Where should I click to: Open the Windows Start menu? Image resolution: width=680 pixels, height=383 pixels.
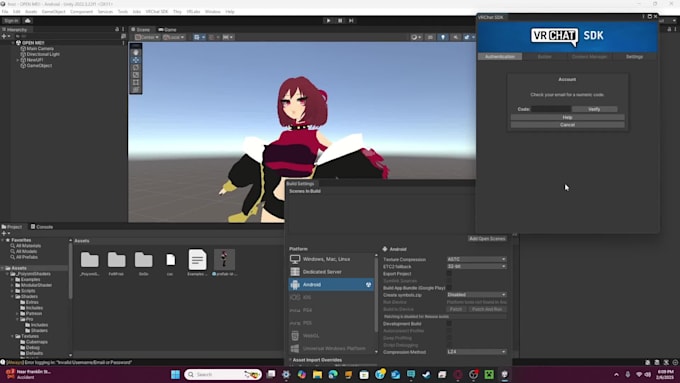175,374
